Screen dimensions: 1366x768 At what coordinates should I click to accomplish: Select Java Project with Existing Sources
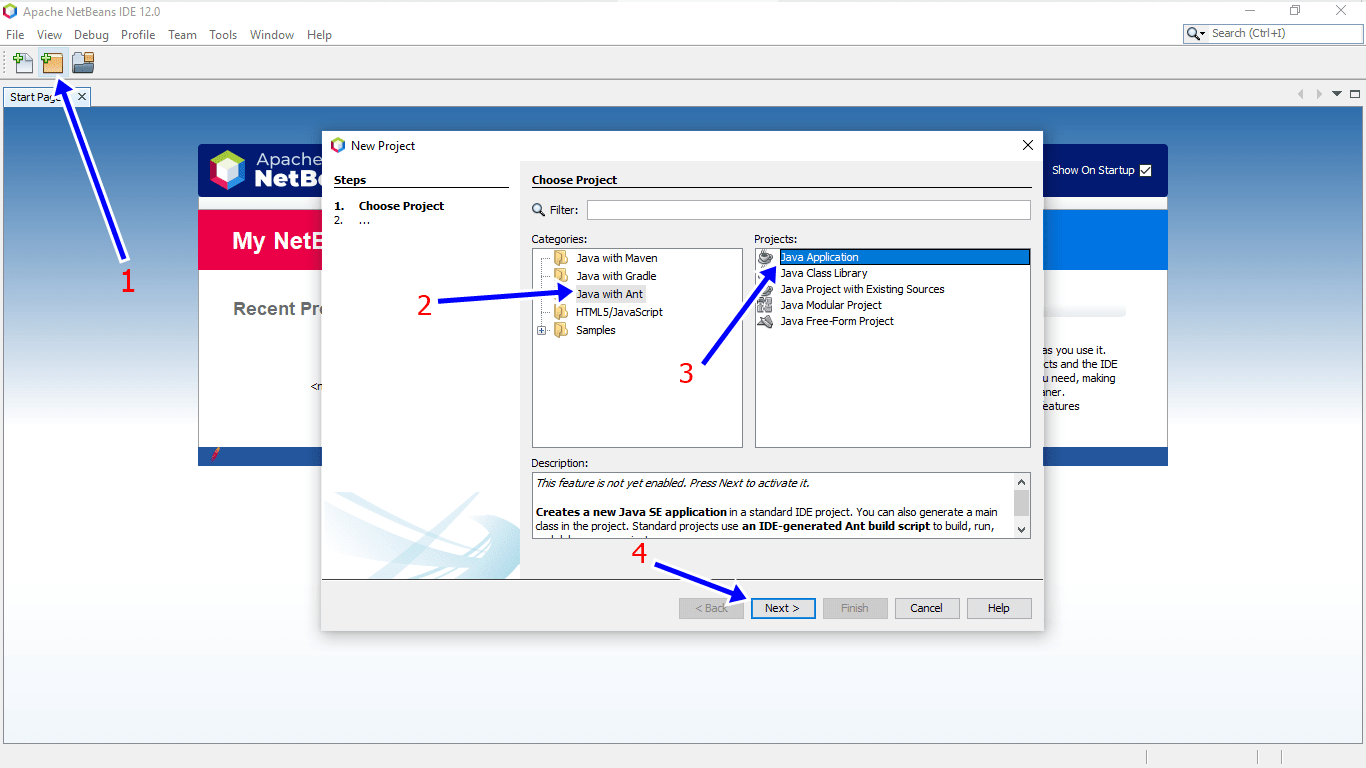click(862, 289)
